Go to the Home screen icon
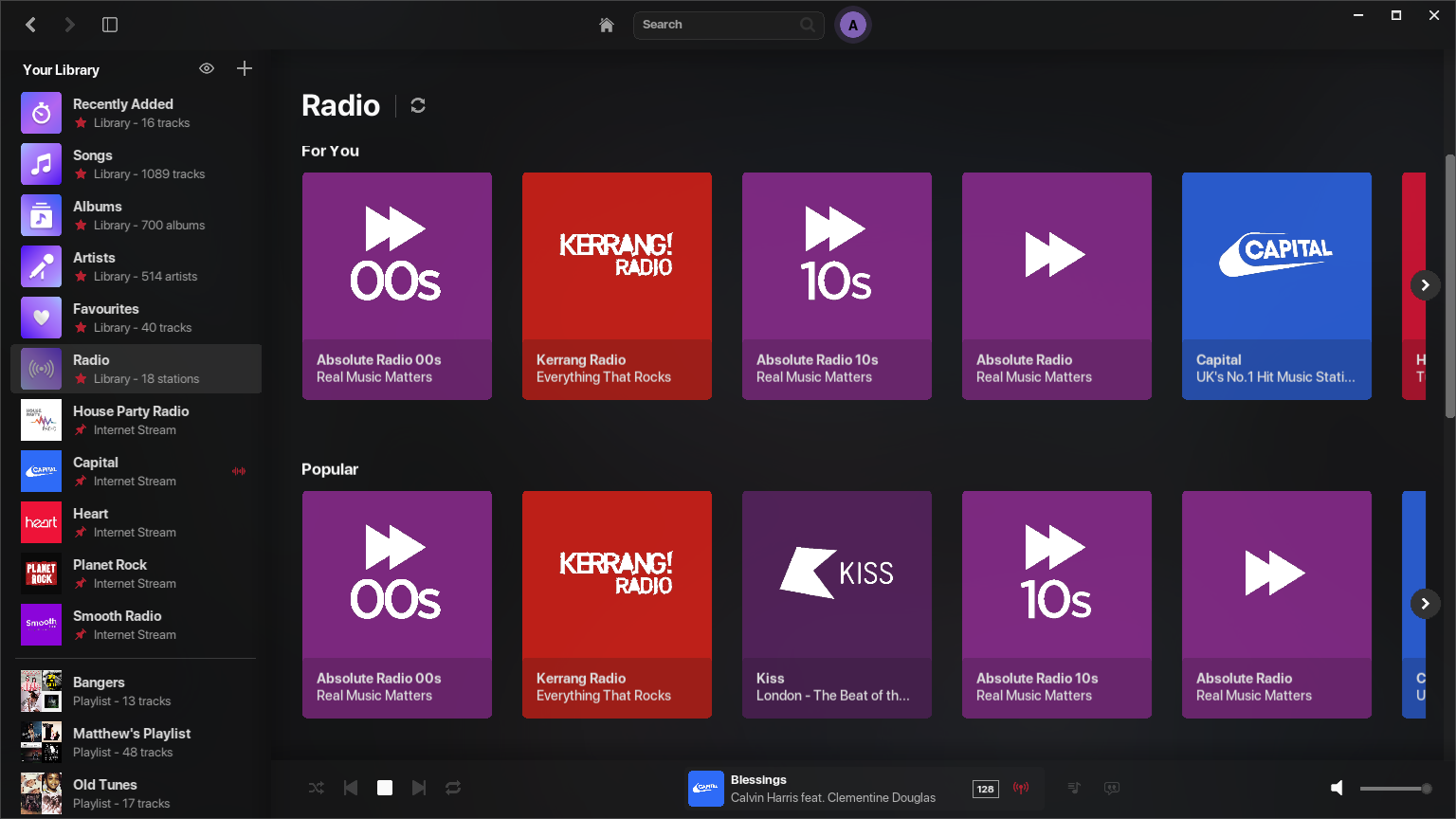The height and width of the screenshot is (819, 1456). (607, 25)
